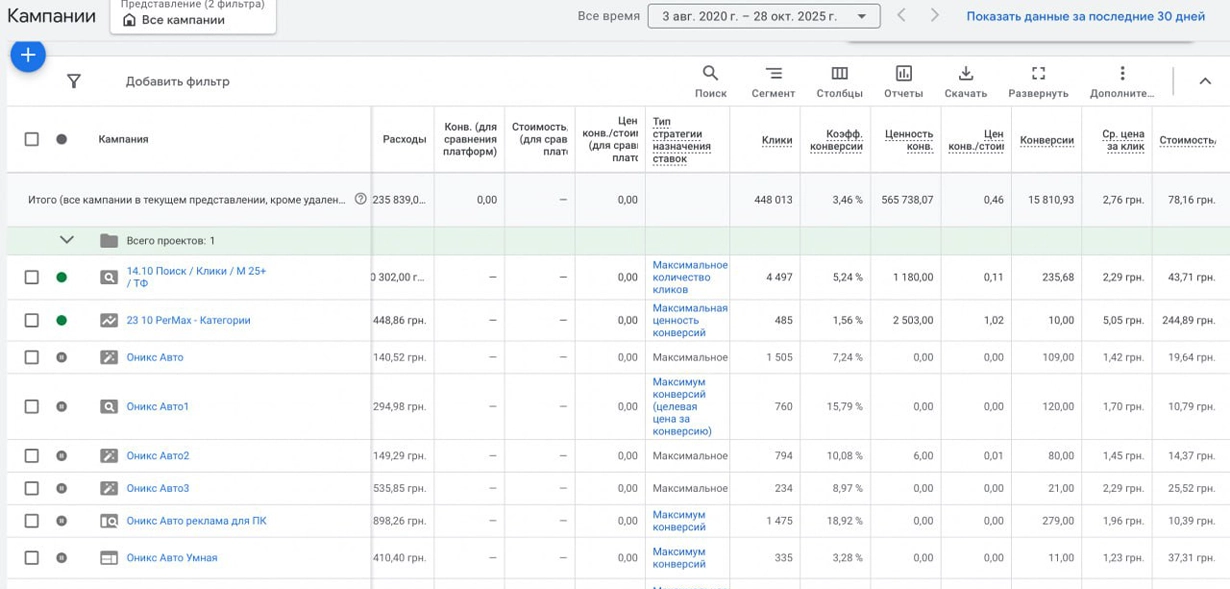Tick the select-all campaigns header checkbox
Screen dimensions: 1230x589
point(32,139)
